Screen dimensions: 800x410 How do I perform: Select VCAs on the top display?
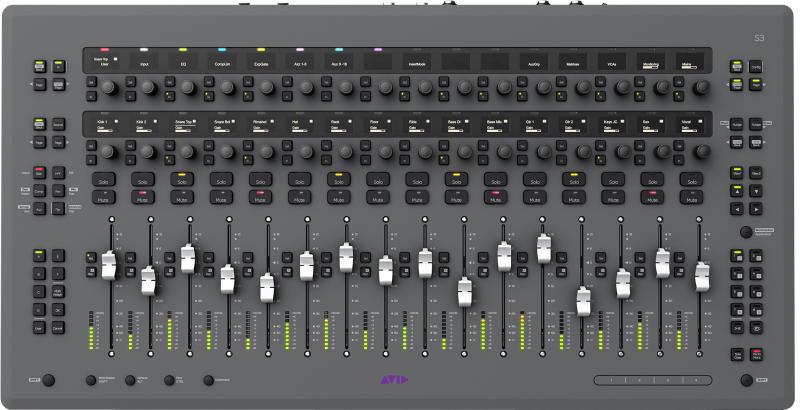click(610, 62)
